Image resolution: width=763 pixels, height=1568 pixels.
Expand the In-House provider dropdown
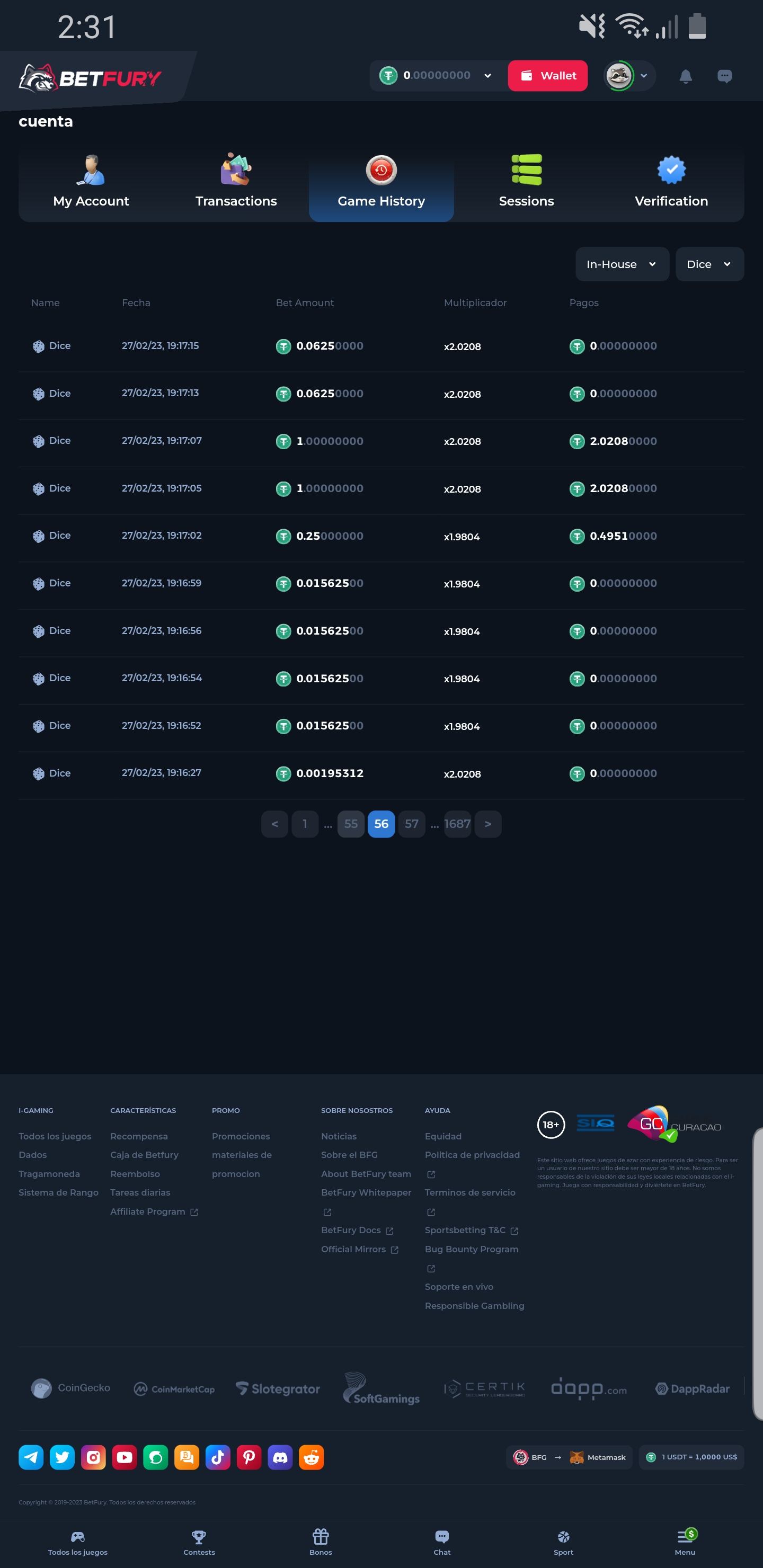coord(622,264)
